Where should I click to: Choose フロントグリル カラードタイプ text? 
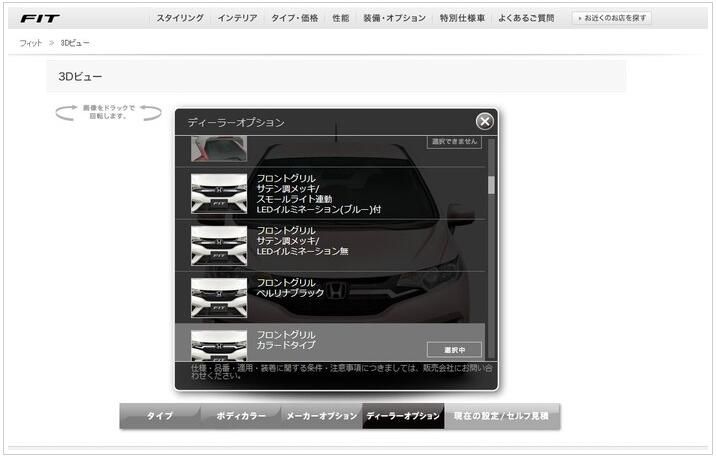pyautogui.click(x=286, y=340)
